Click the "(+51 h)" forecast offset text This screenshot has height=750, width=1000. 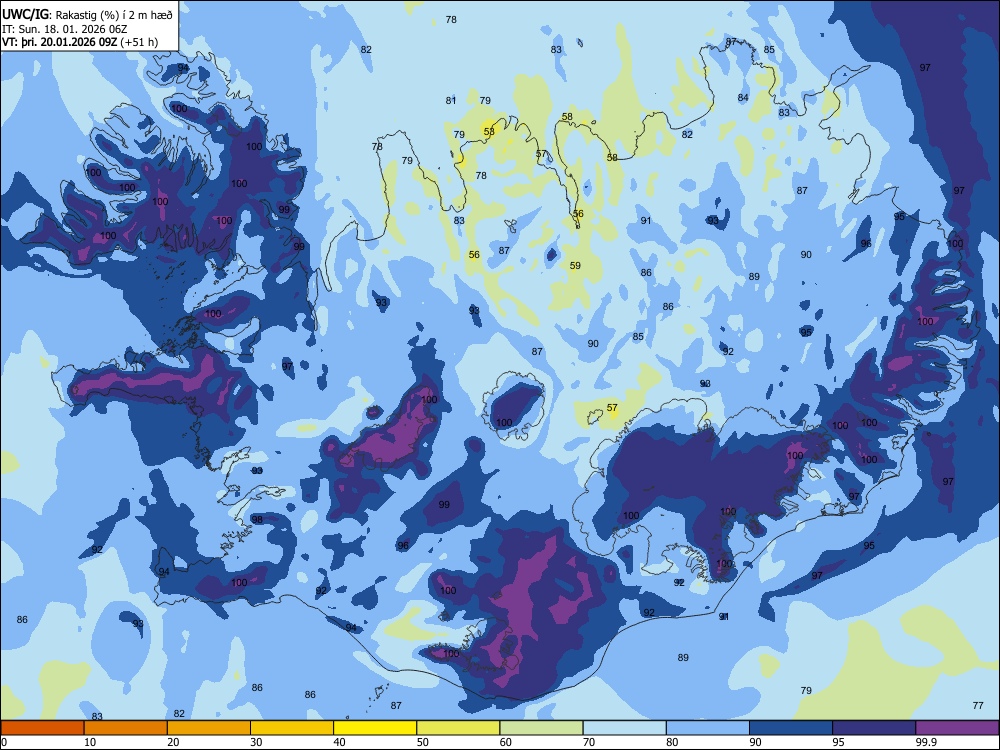pyautogui.click(x=139, y=43)
